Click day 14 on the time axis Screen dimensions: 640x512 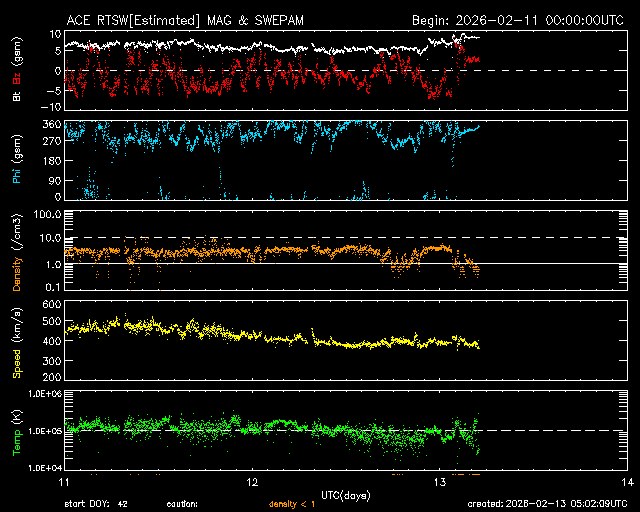[x=626, y=482]
